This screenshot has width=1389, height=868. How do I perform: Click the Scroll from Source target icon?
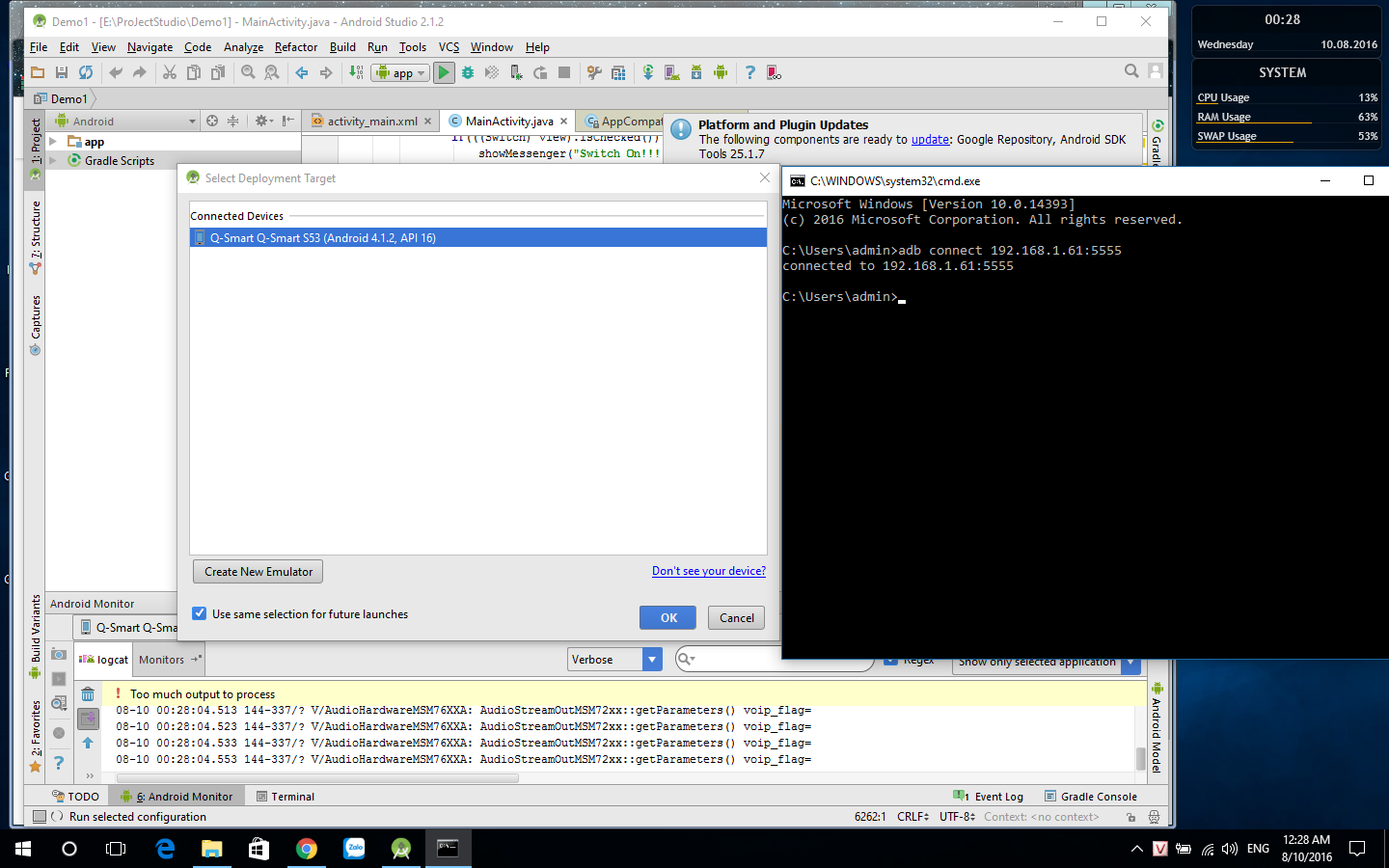click(212, 121)
